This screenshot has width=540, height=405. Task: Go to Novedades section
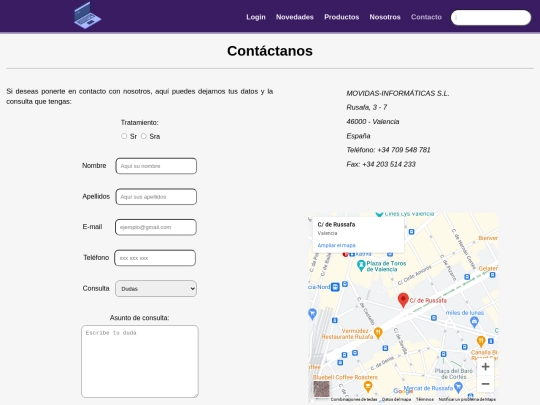click(295, 17)
